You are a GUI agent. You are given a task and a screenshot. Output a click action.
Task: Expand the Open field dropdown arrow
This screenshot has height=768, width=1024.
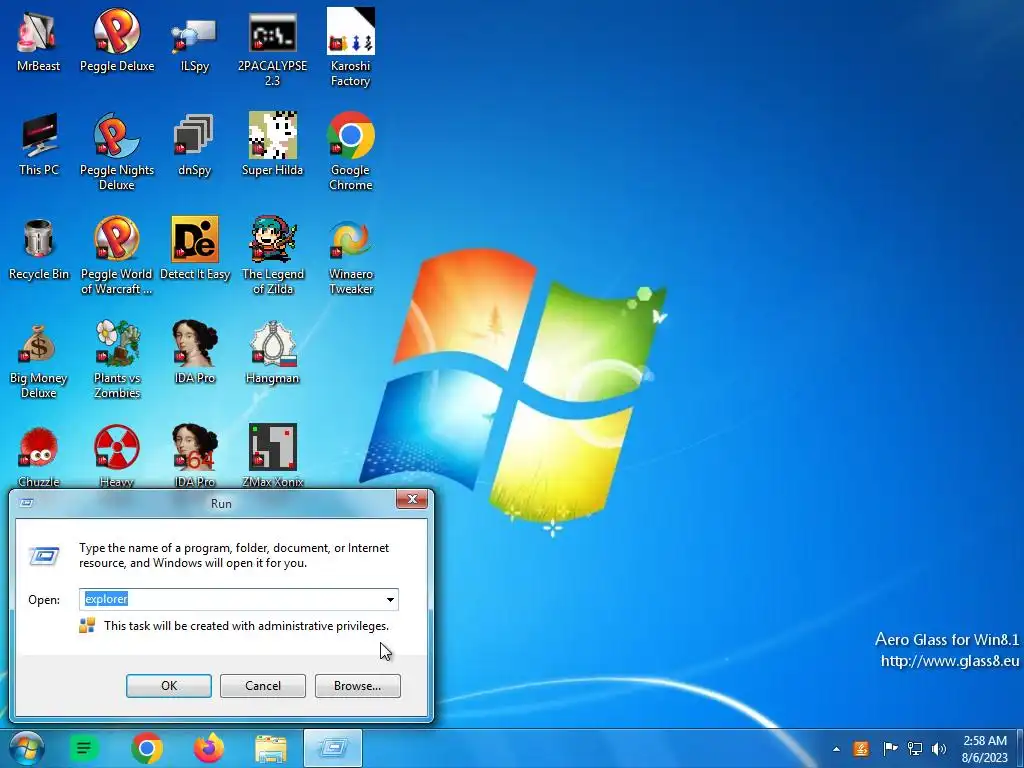click(390, 600)
